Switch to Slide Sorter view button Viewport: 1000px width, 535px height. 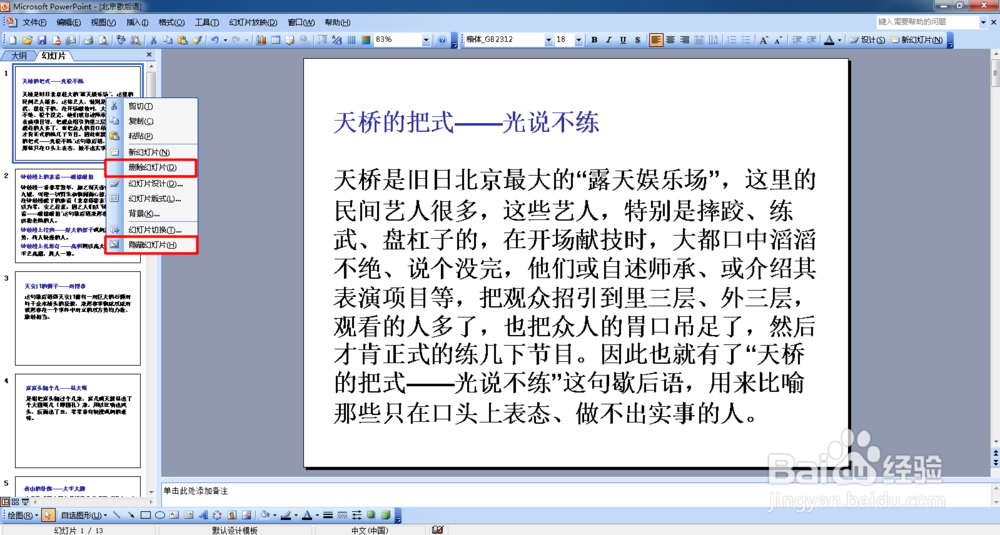[15, 502]
